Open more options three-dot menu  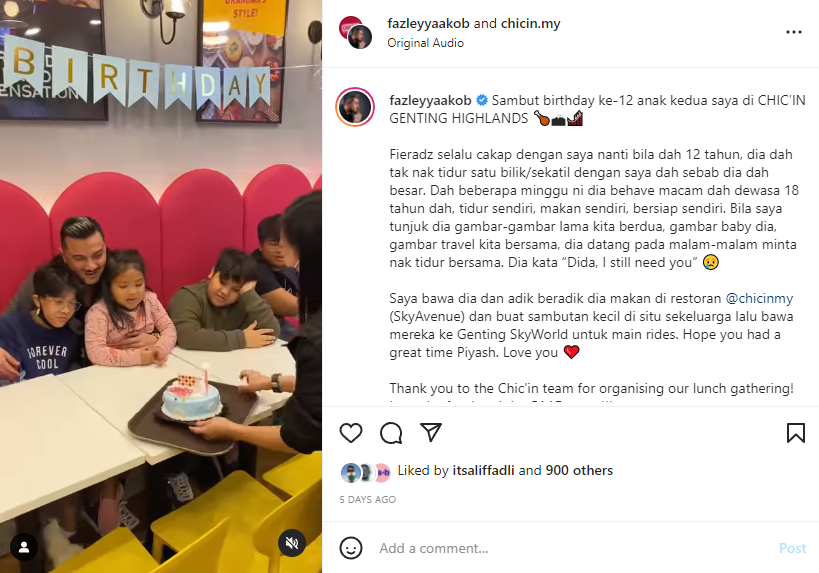793,32
